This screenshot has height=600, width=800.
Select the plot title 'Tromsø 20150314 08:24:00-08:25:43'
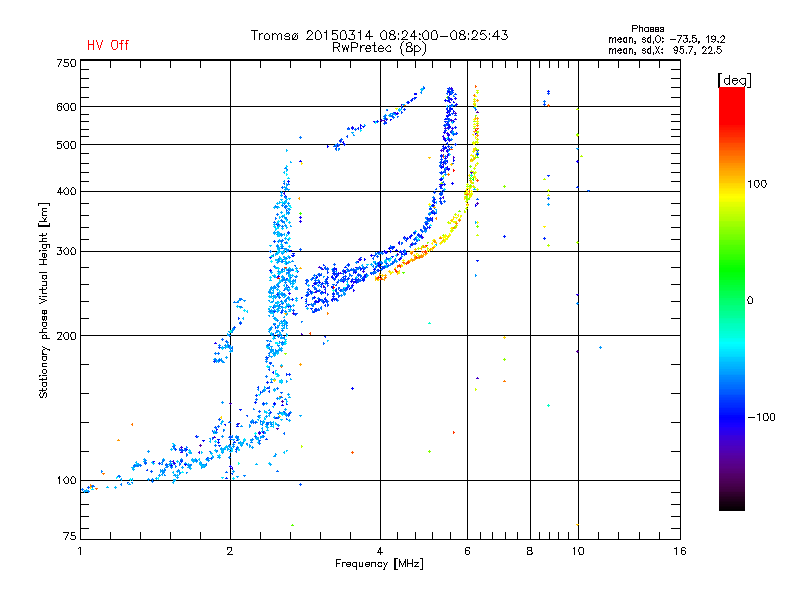(379, 35)
